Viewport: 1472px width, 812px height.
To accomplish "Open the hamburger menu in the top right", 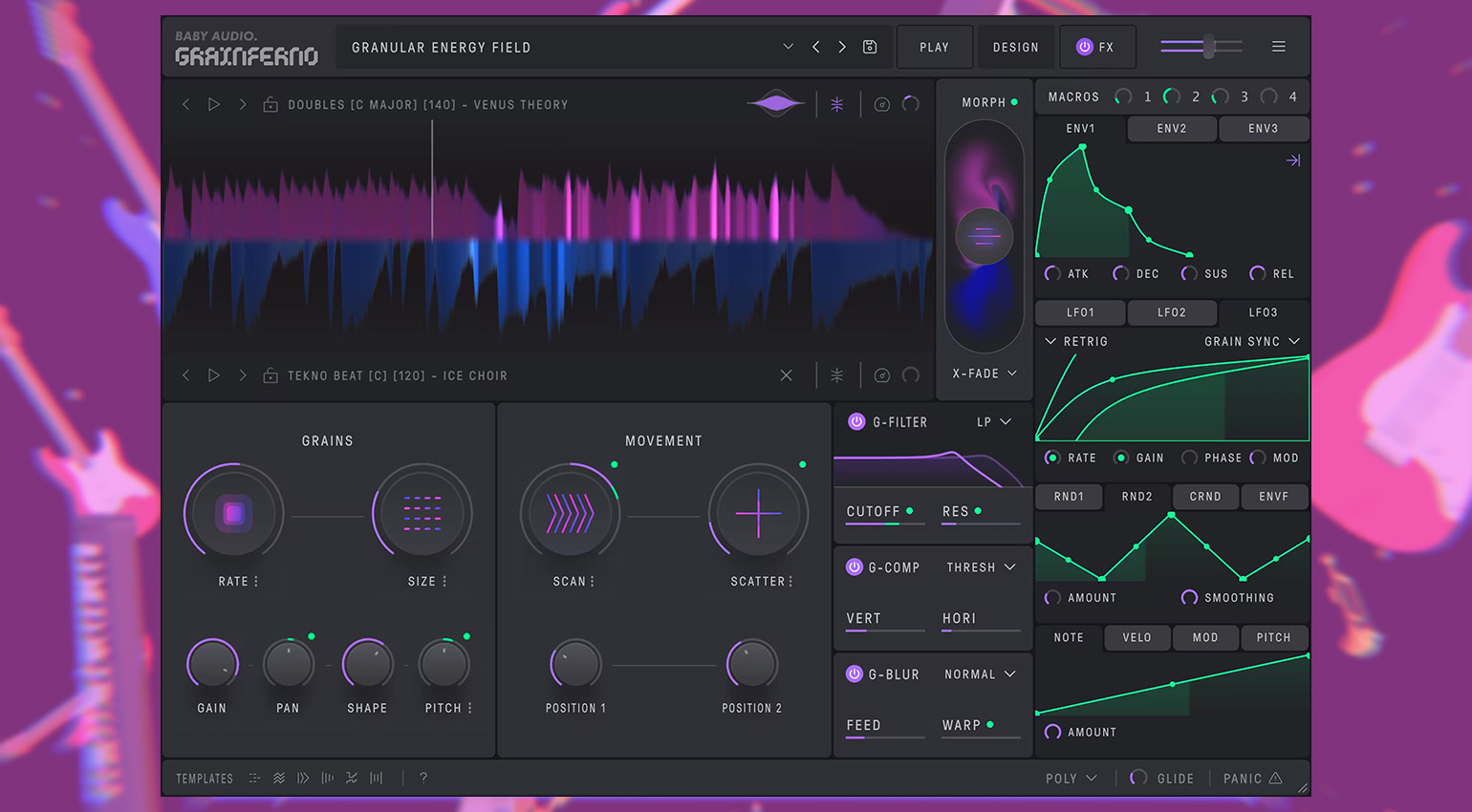I will 1279,46.
